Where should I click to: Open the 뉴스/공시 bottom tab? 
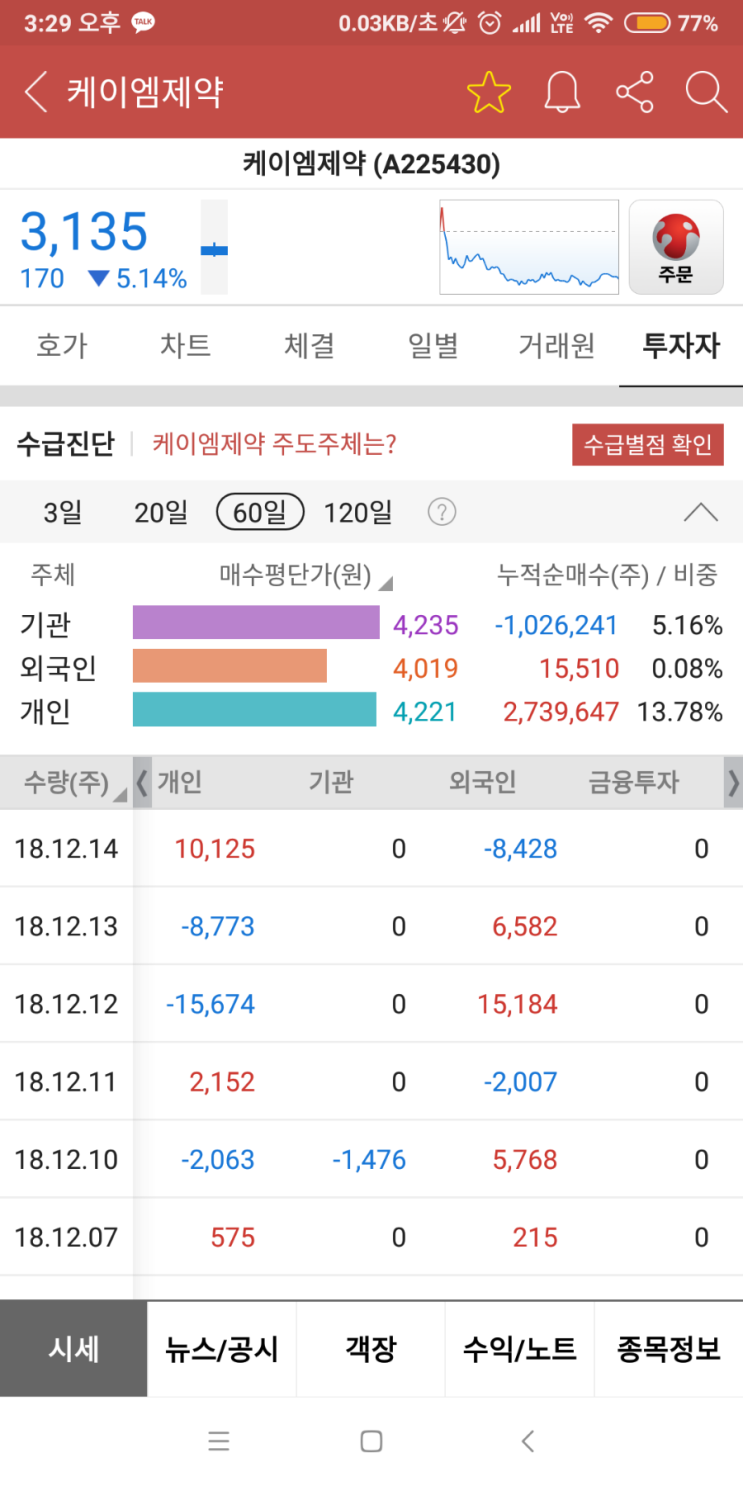pos(222,1349)
